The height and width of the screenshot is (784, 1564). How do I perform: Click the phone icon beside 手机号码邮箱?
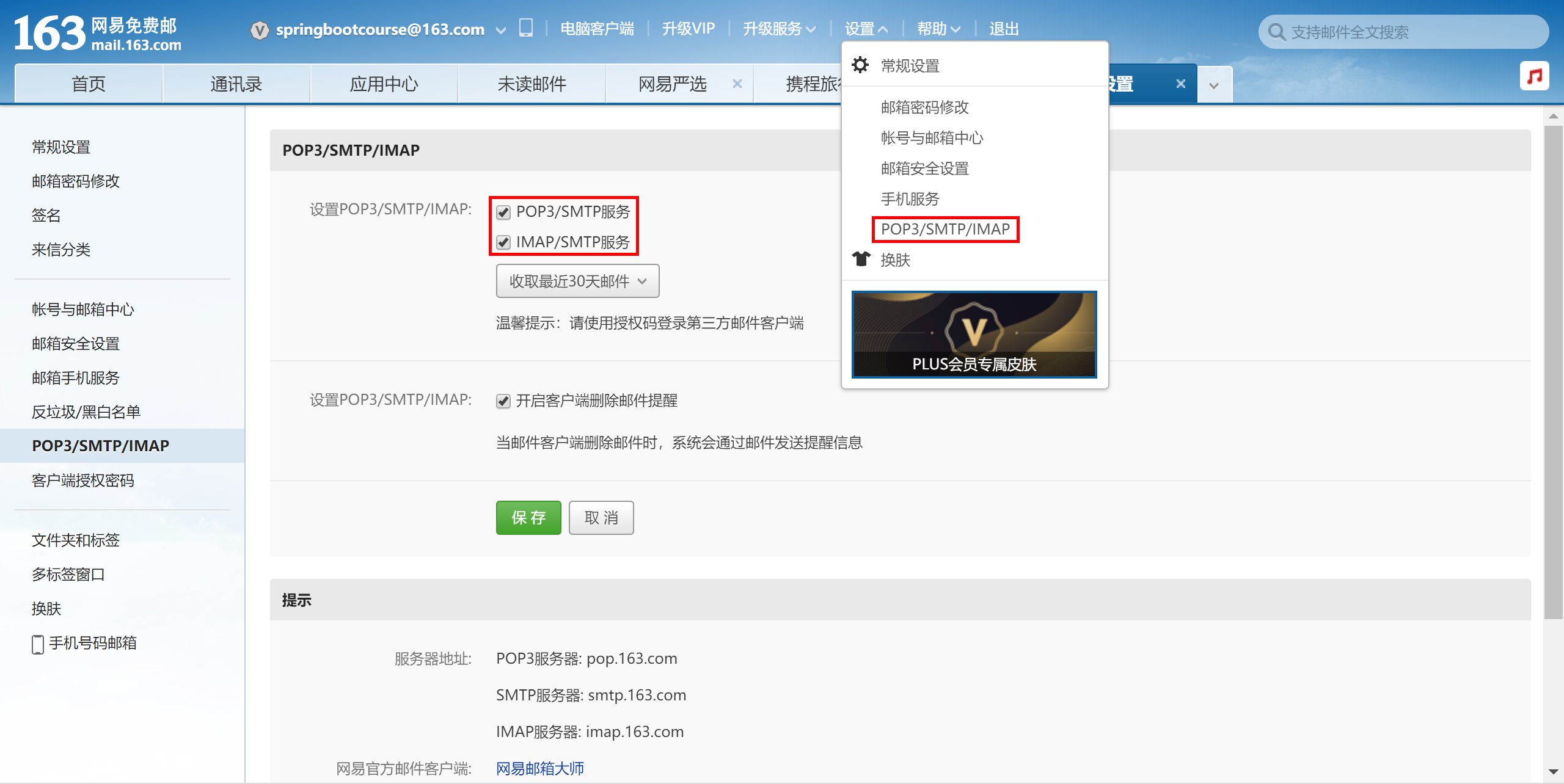[x=38, y=644]
